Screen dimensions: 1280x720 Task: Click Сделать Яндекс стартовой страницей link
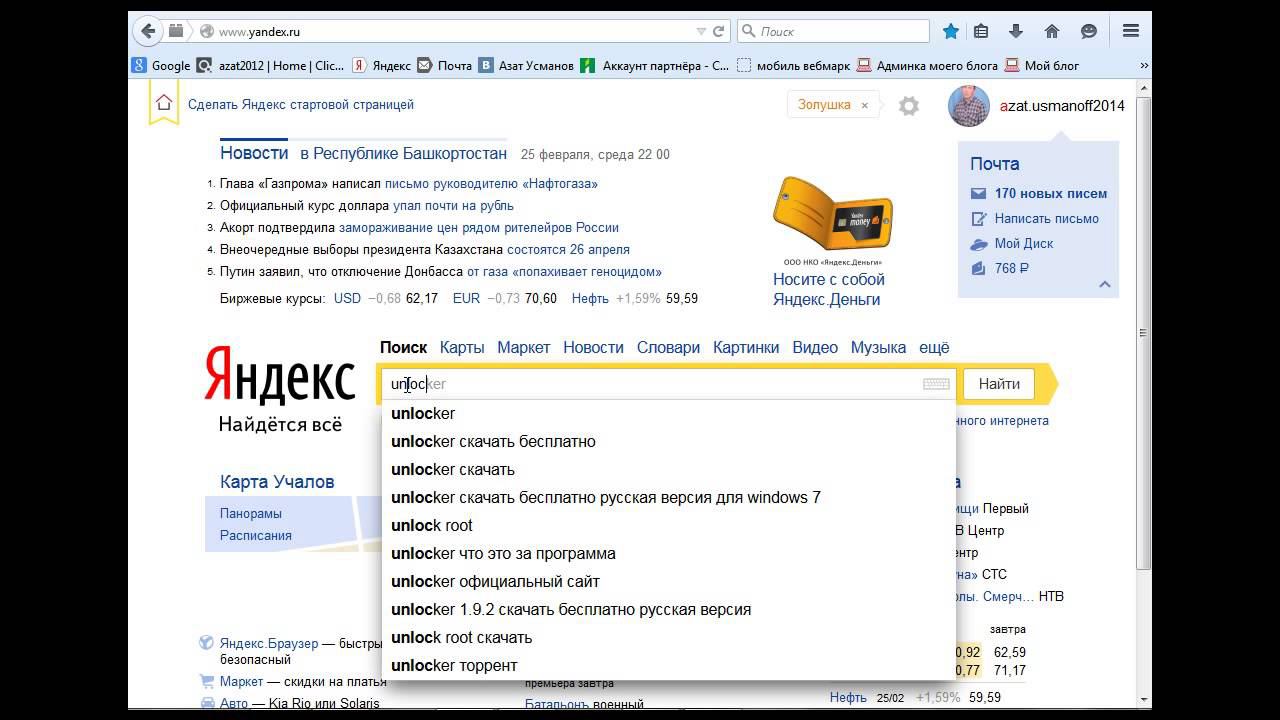coord(301,104)
